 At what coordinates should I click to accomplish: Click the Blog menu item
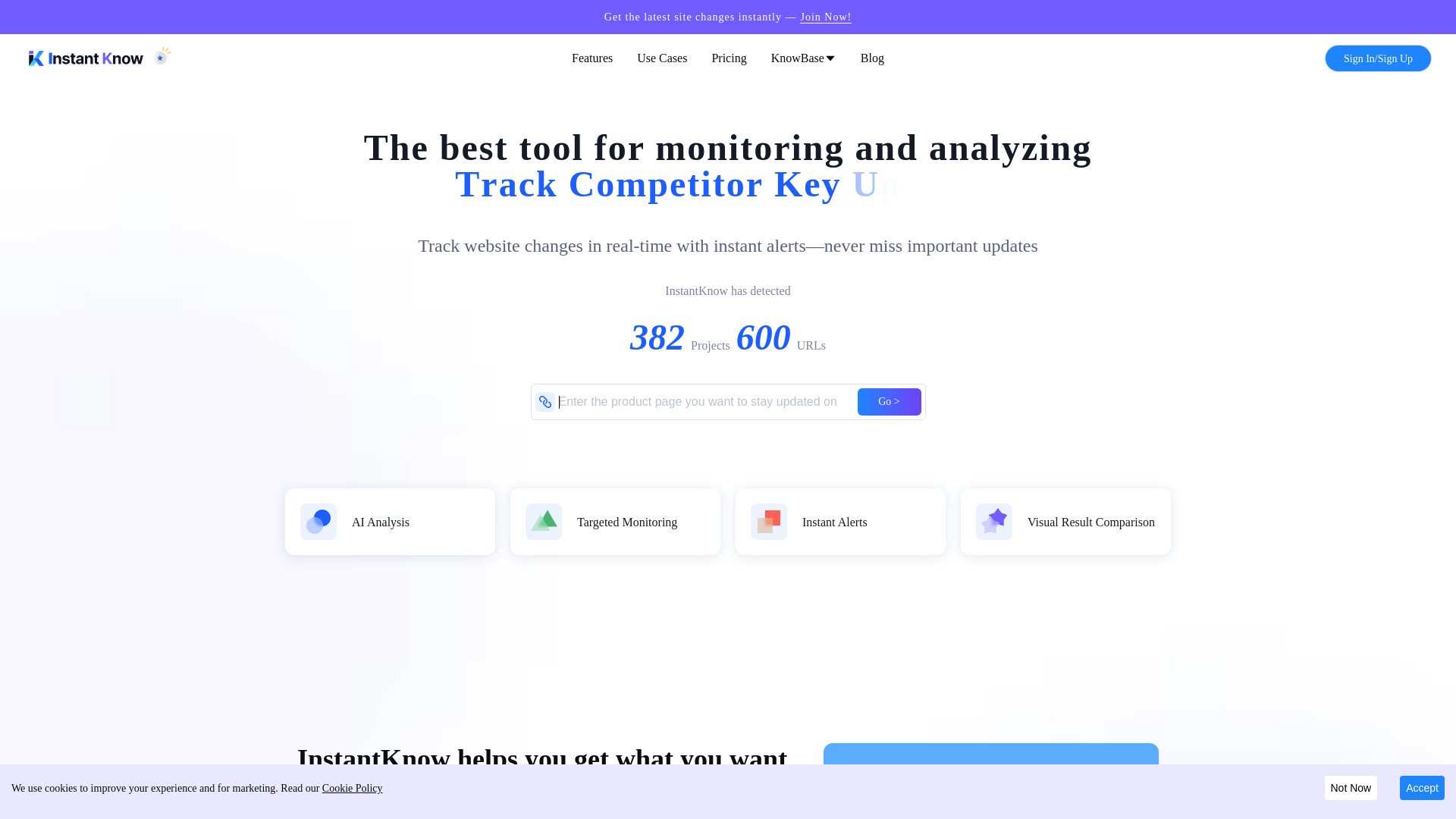click(x=872, y=58)
